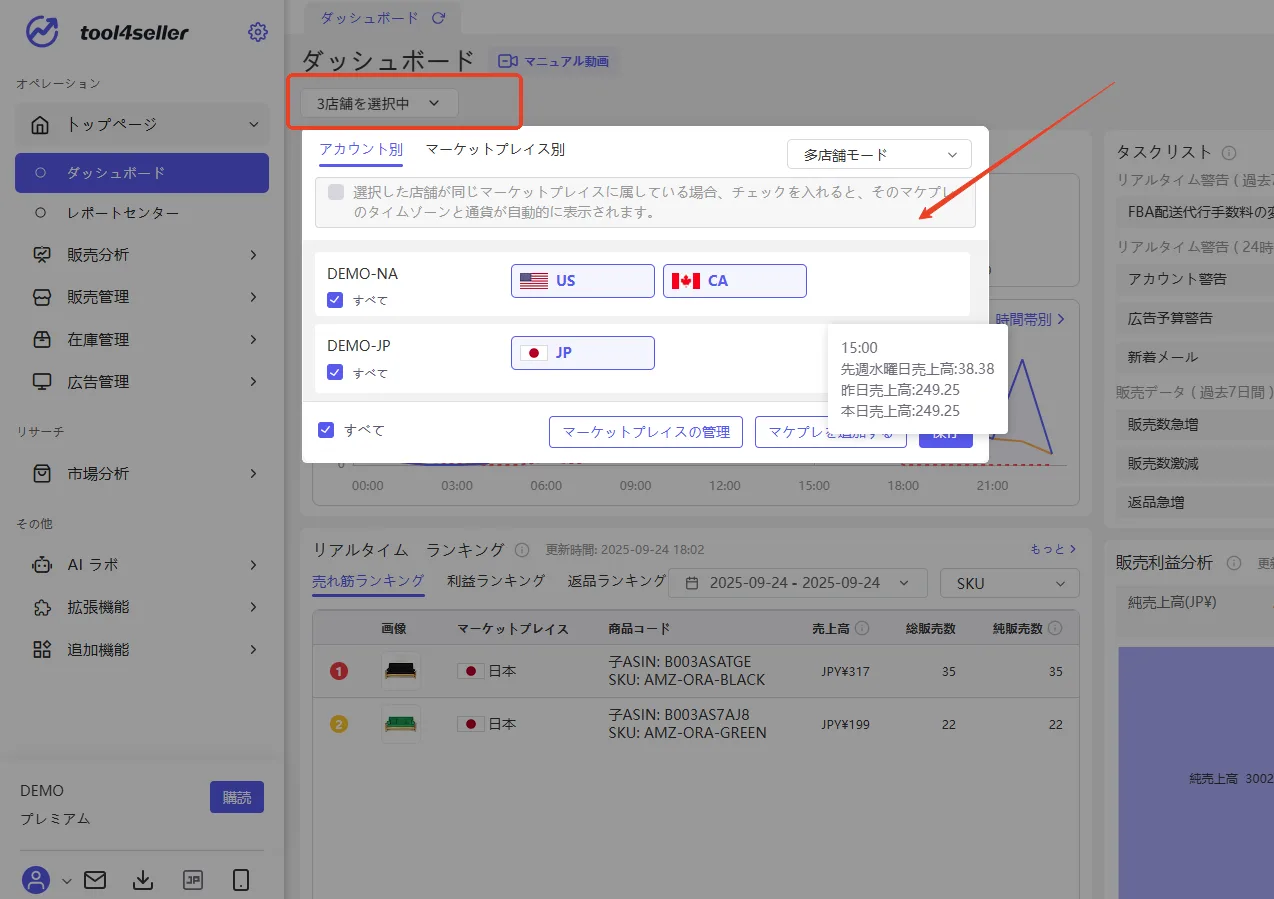This screenshot has width=1274, height=899.
Task: Click the マーケットプレイスの管理 button
Action: [646, 432]
